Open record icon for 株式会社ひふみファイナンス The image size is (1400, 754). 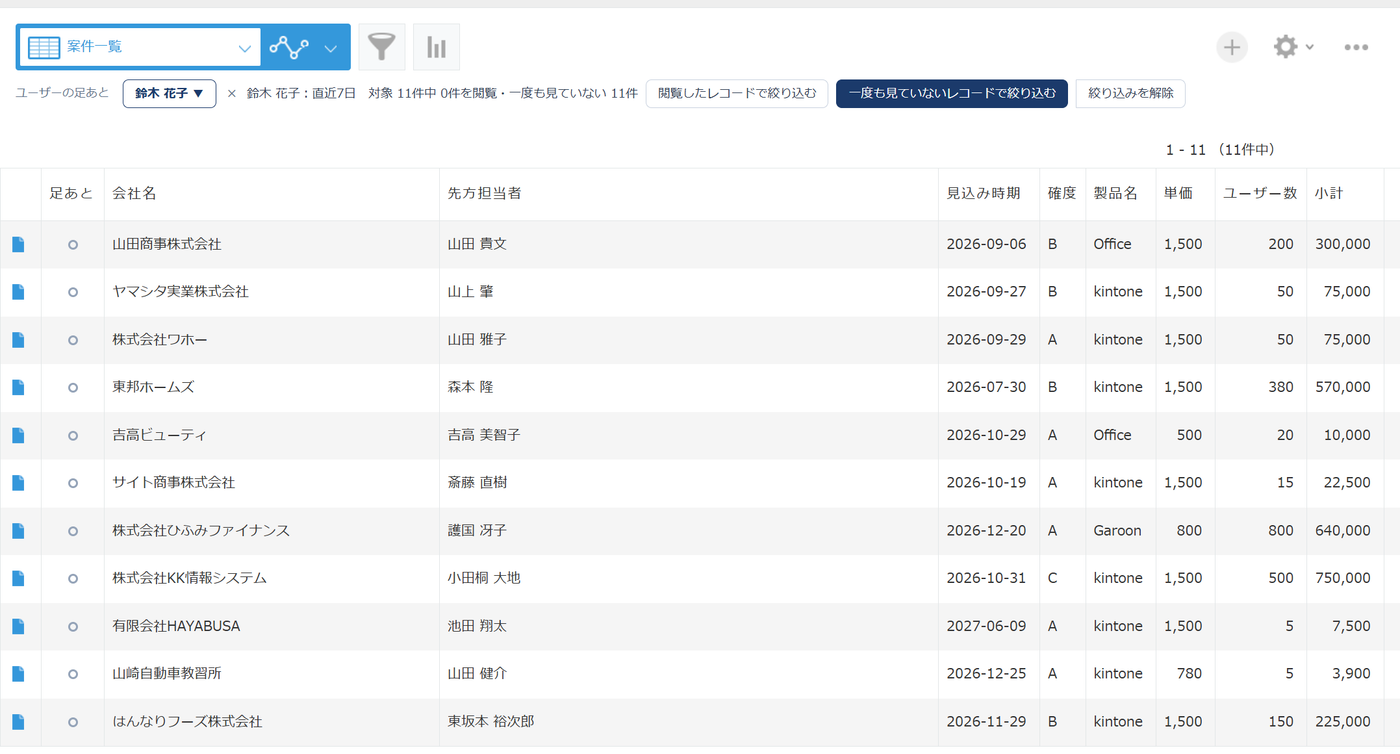pos(18,531)
